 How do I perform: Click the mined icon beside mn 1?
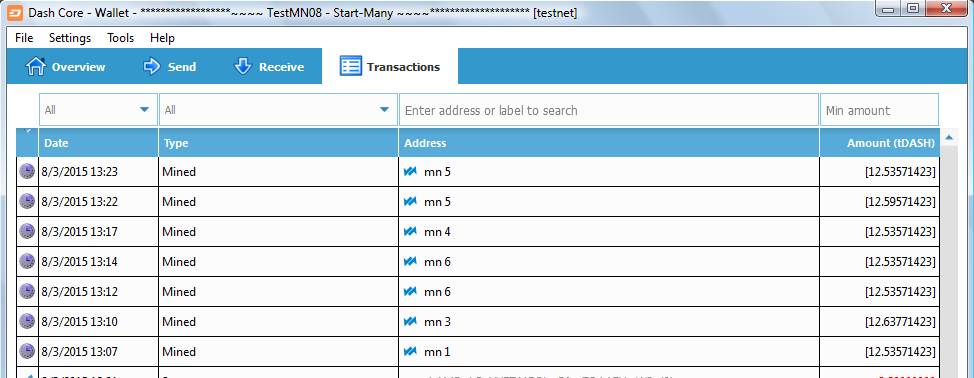pyautogui.click(x=410, y=351)
